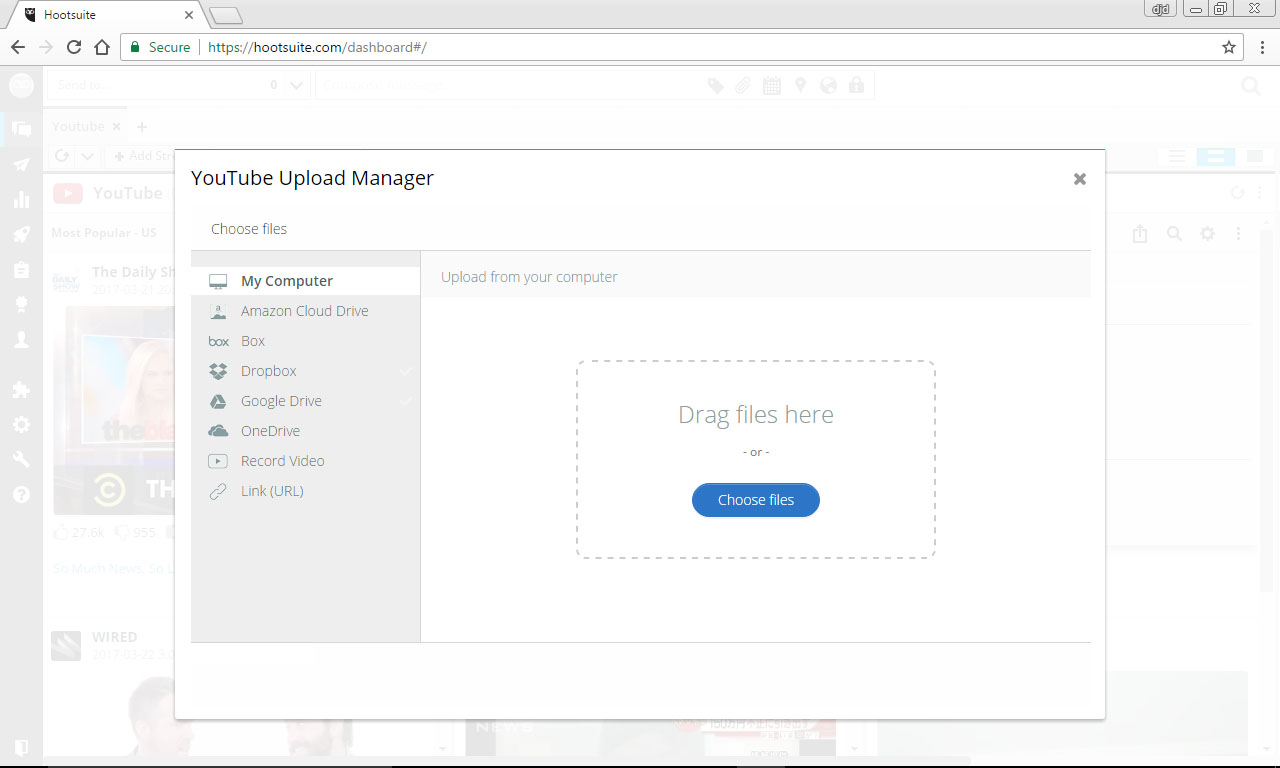The height and width of the screenshot is (768, 1280).
Task: Select Box as file source
Action: tap(305, 341)
